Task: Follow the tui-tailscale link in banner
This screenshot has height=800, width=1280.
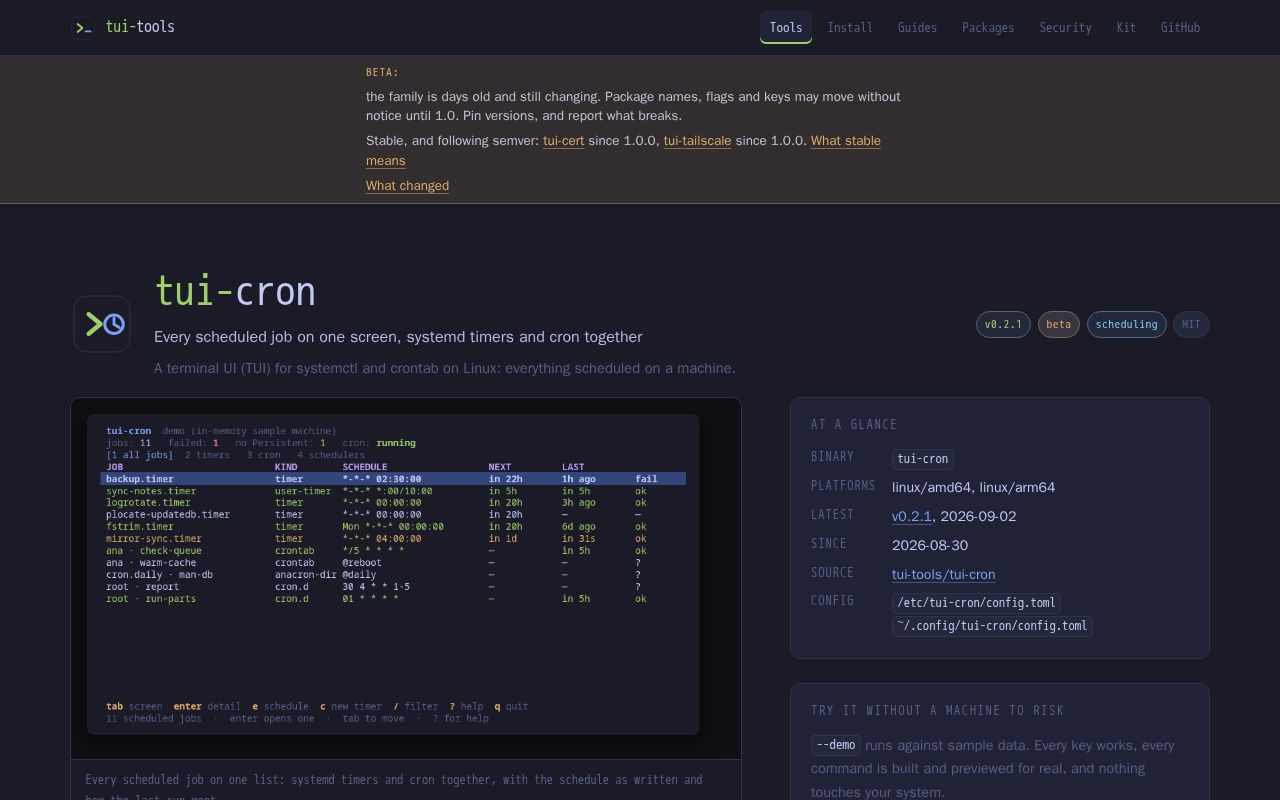Action: [x=697, y=141]
